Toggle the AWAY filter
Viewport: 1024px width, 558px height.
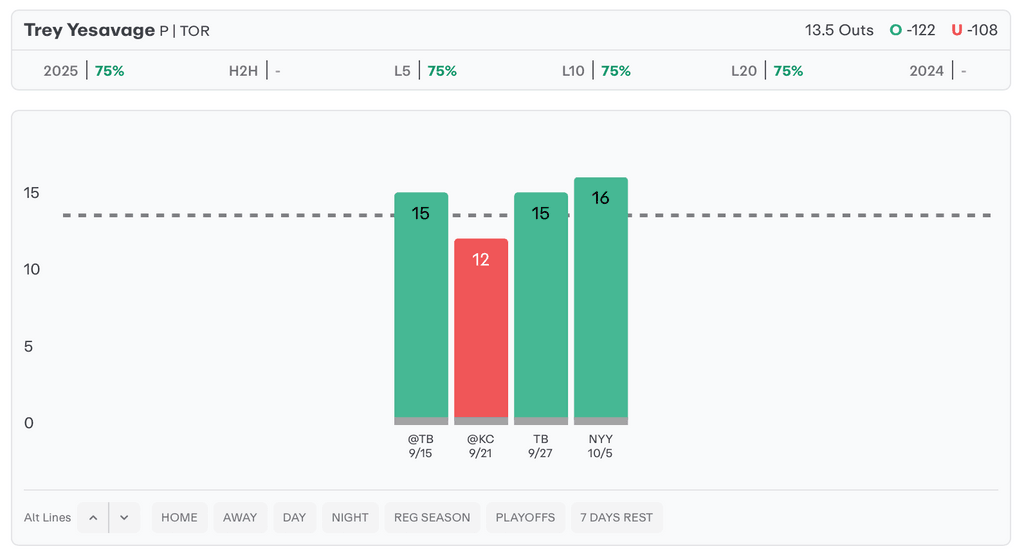pyautogui.click(x=240, y=517)
